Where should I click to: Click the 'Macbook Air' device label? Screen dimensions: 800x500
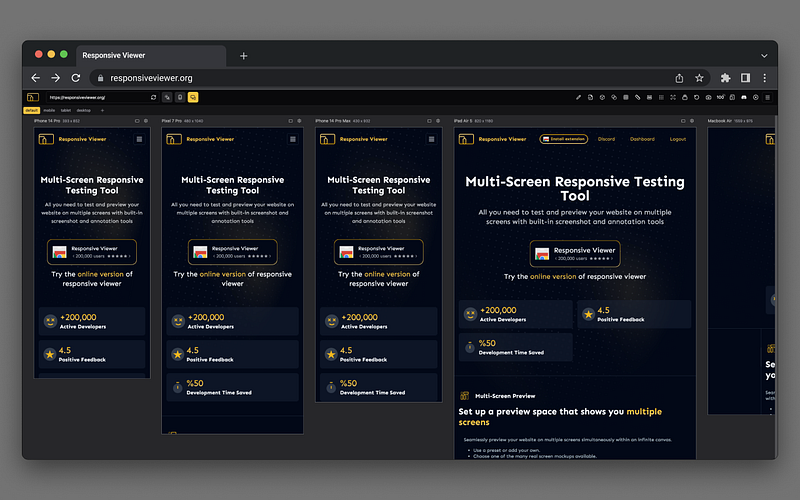[719, 121]
